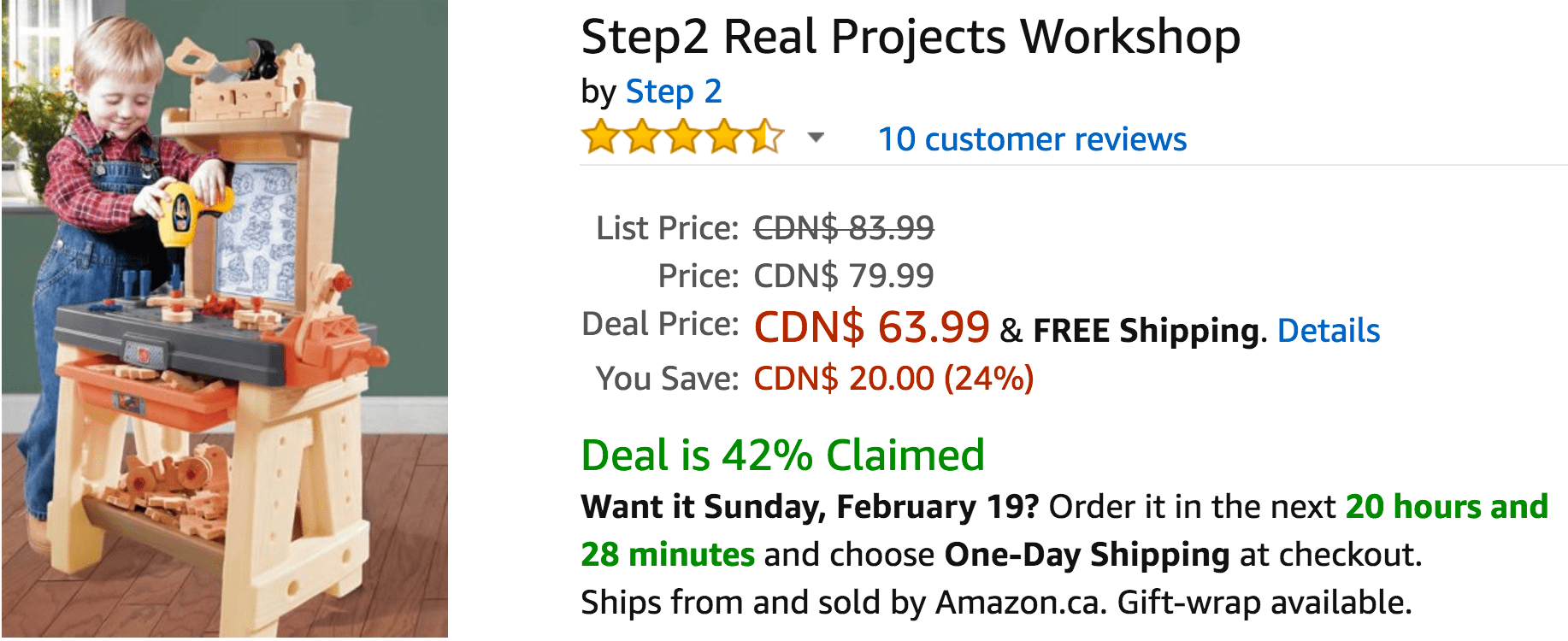
Task: Visit the Step 2 brand link
Action: click(x=674, y=91)
